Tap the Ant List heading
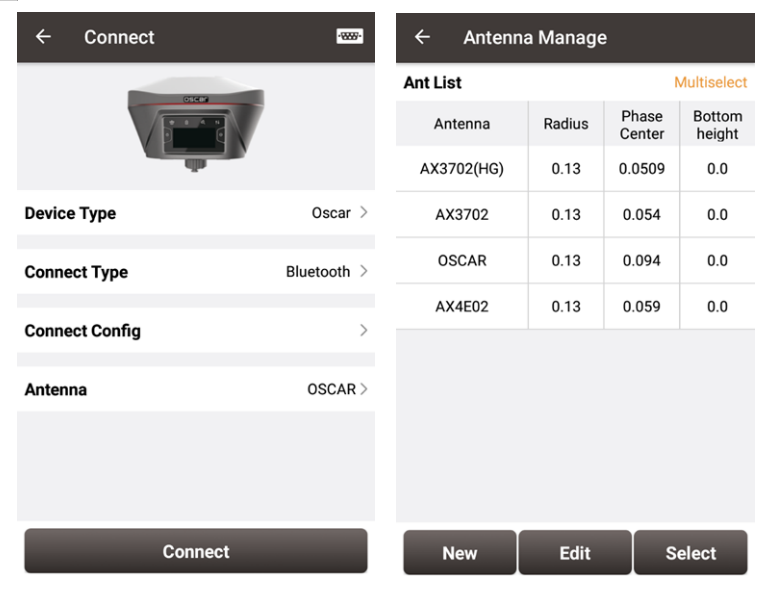775x591 pixels. coord(432,83)
